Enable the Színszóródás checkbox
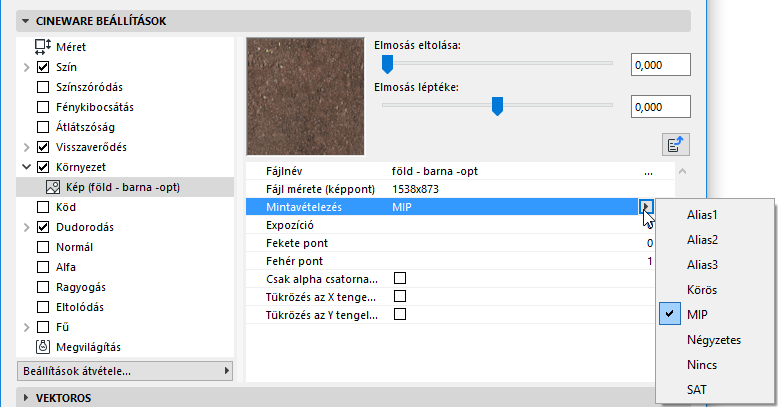 [43, 87]
